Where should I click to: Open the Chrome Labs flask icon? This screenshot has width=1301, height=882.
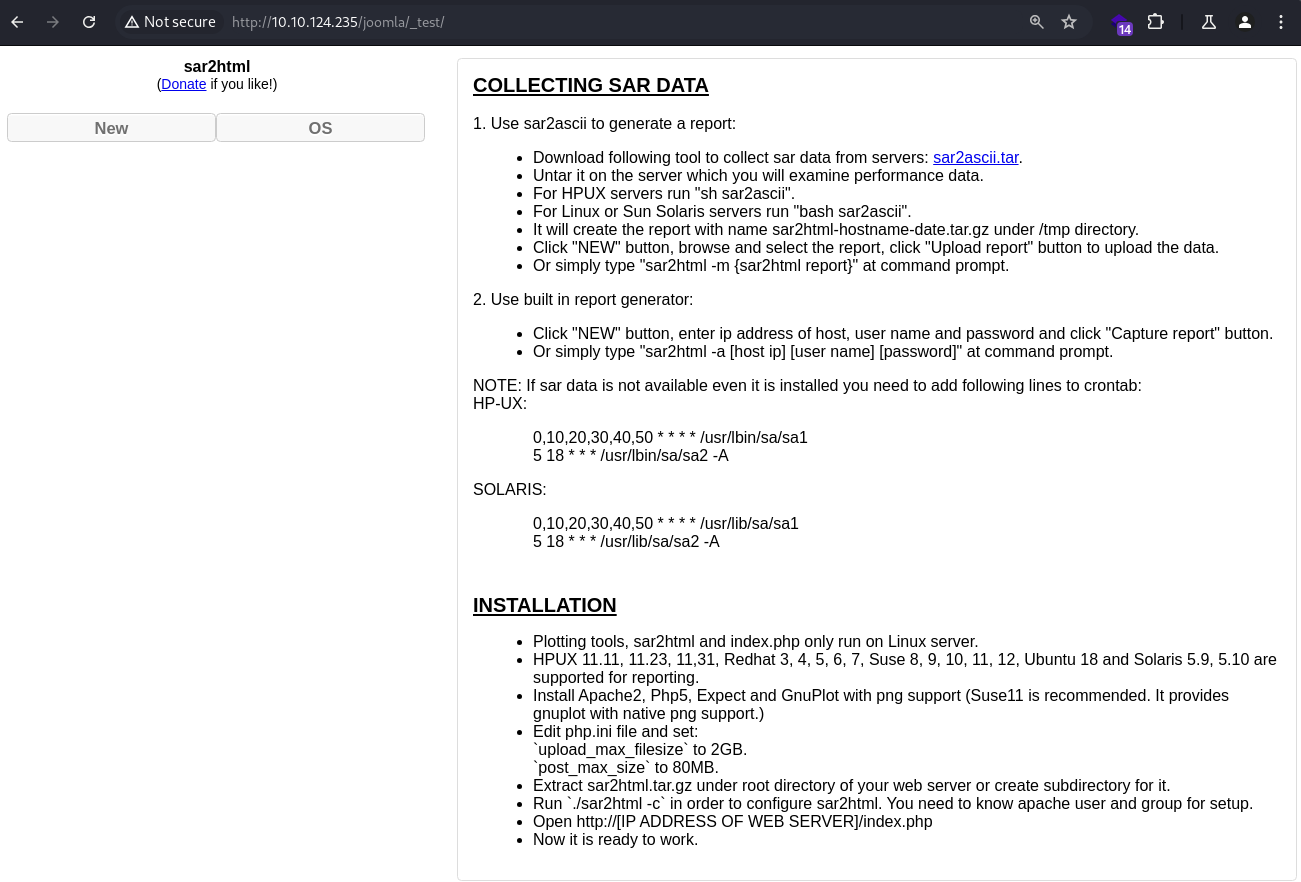[x=1209, y=22]
